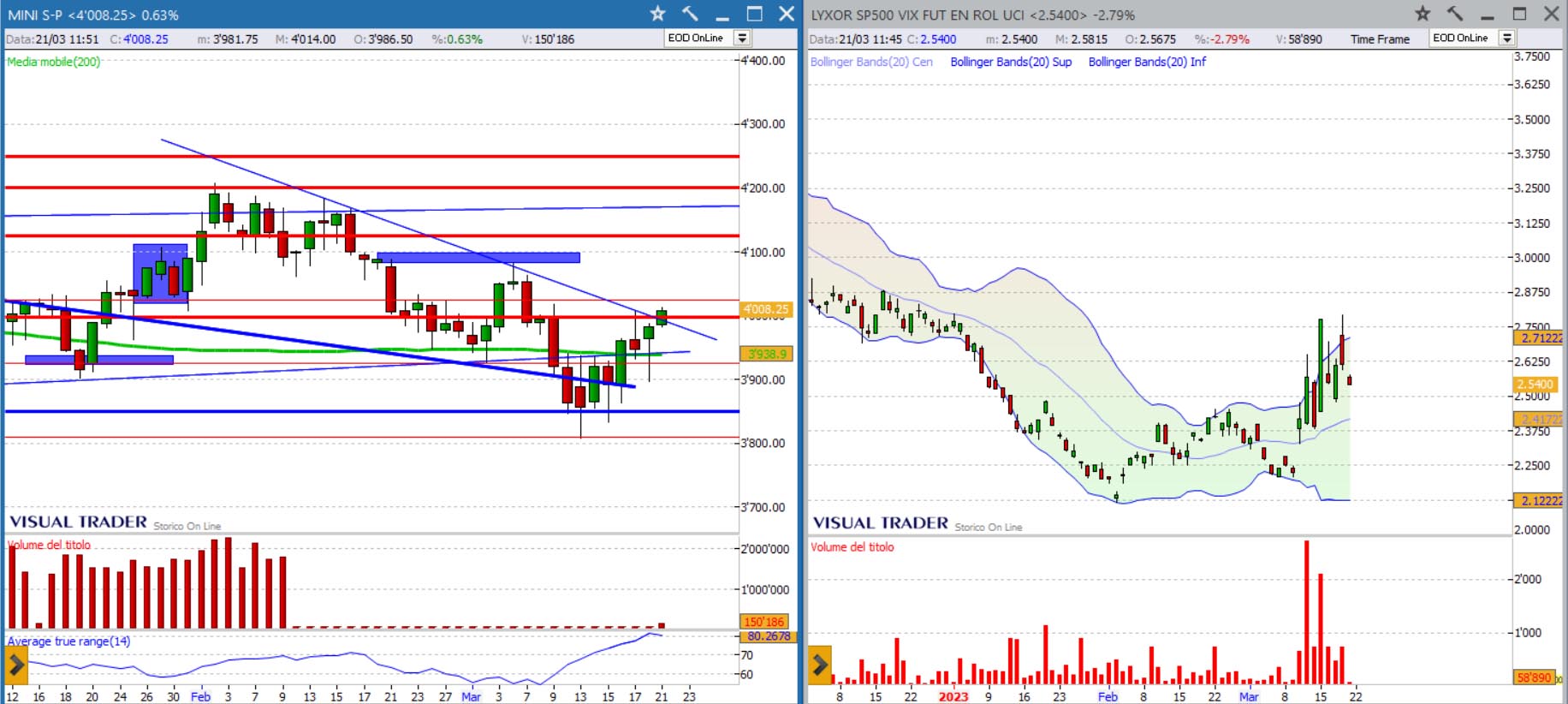Click V: 58'890 volume value in LYXOR header
The image size is (1568, 704).
click(x=1298, y=39)
